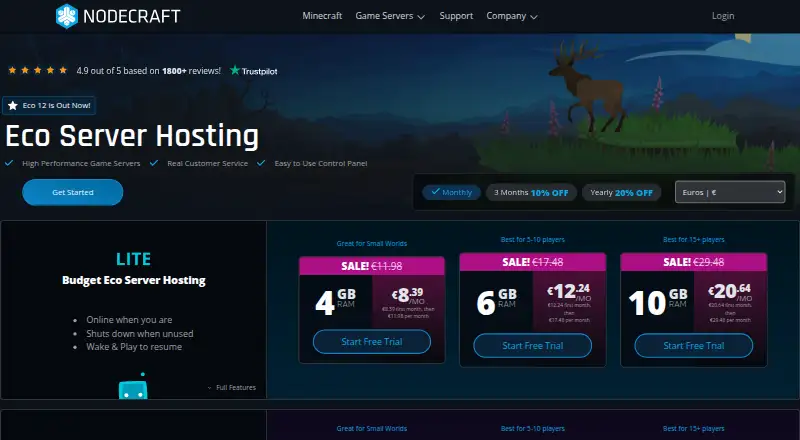800x440 pixels.
Task: Click the 1800+ reviews text
Action: (x=191, y=71)
